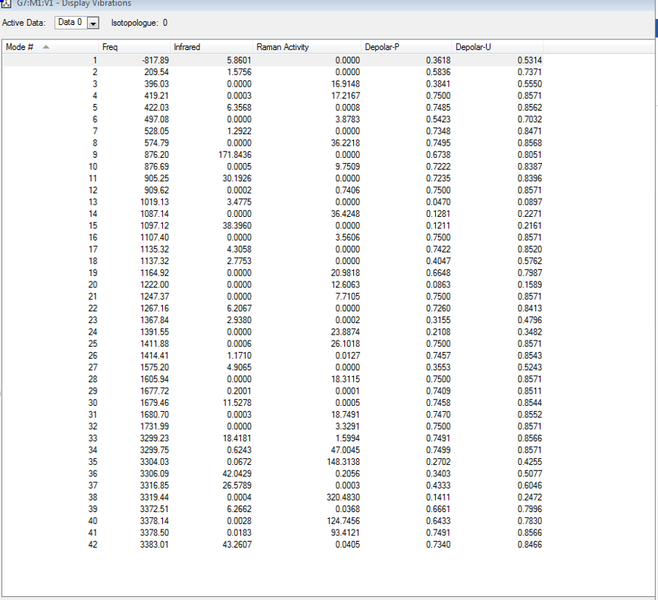Select Raman activity value 320.4830

pyautogui.click(x=343, y=497)
